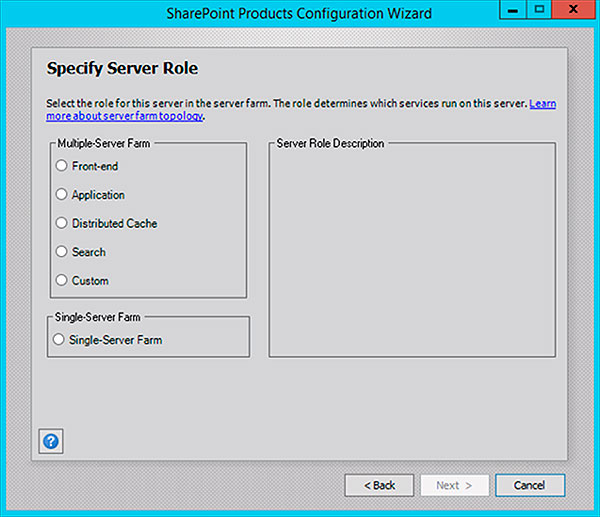Image resolution: width=600 pixels, height=517 pixels.
Task: Close the wizard with the red X
Action: (x=574, y=10)
